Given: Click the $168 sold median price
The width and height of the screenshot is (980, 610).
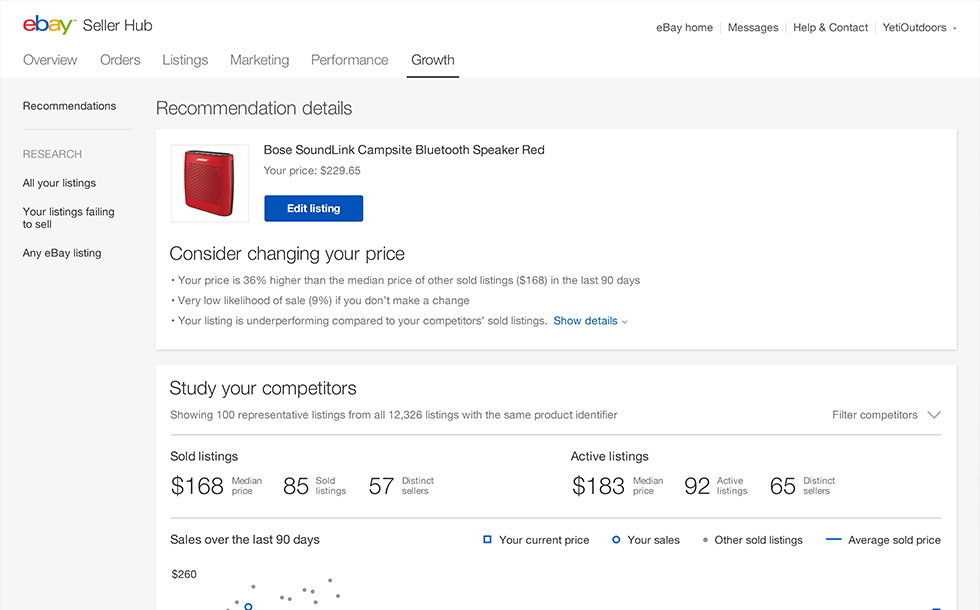Looking at the screenshot, I should [197, 486].
